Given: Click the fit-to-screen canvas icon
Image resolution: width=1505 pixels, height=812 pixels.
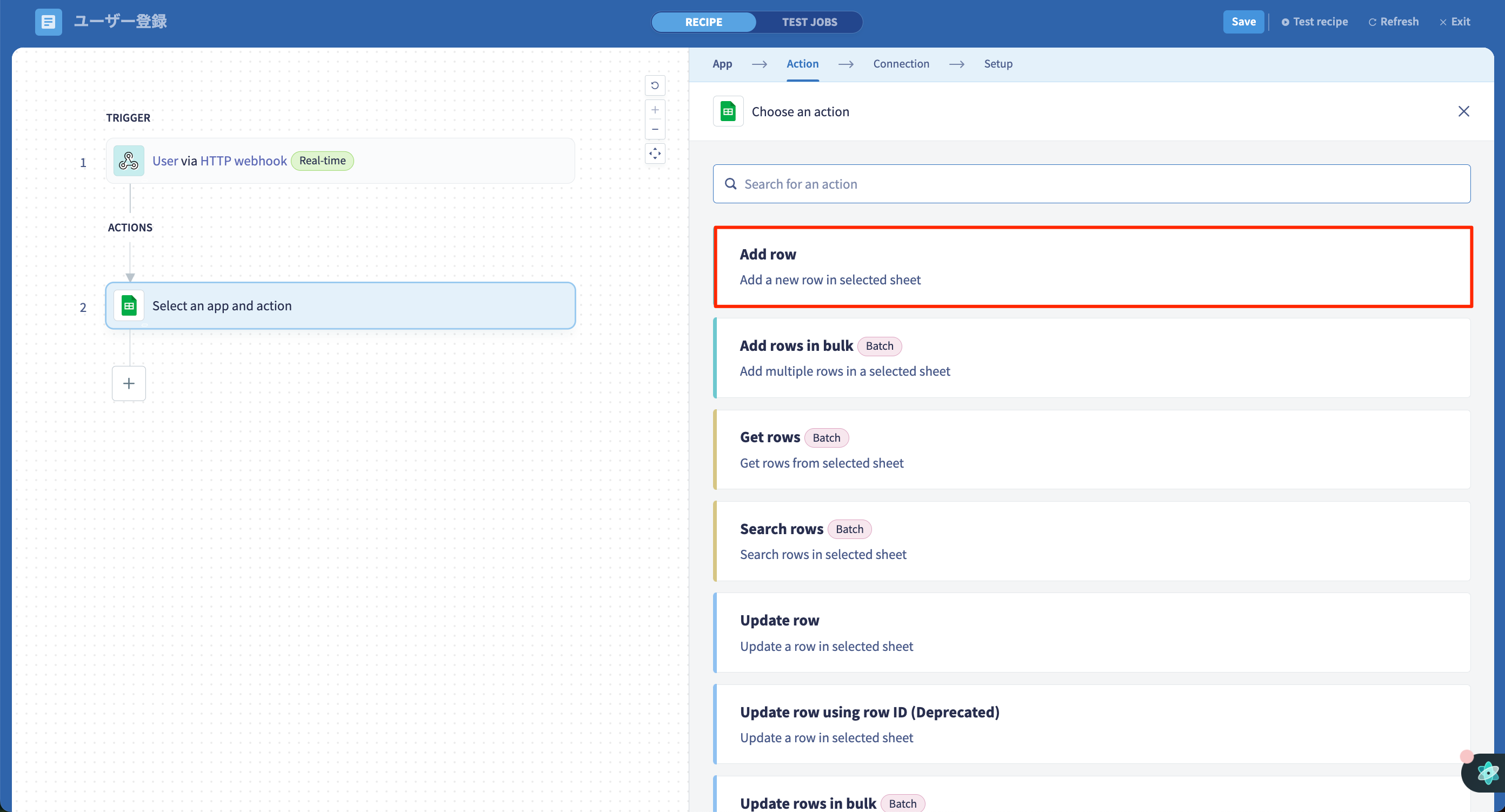Looking at the screenshot, I should click(x=655, y=154).
